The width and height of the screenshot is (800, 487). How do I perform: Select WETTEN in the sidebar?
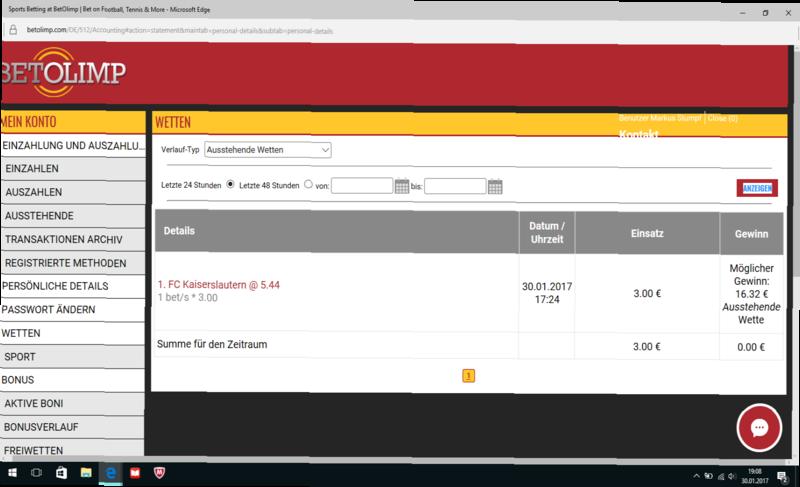click(73, 334)
